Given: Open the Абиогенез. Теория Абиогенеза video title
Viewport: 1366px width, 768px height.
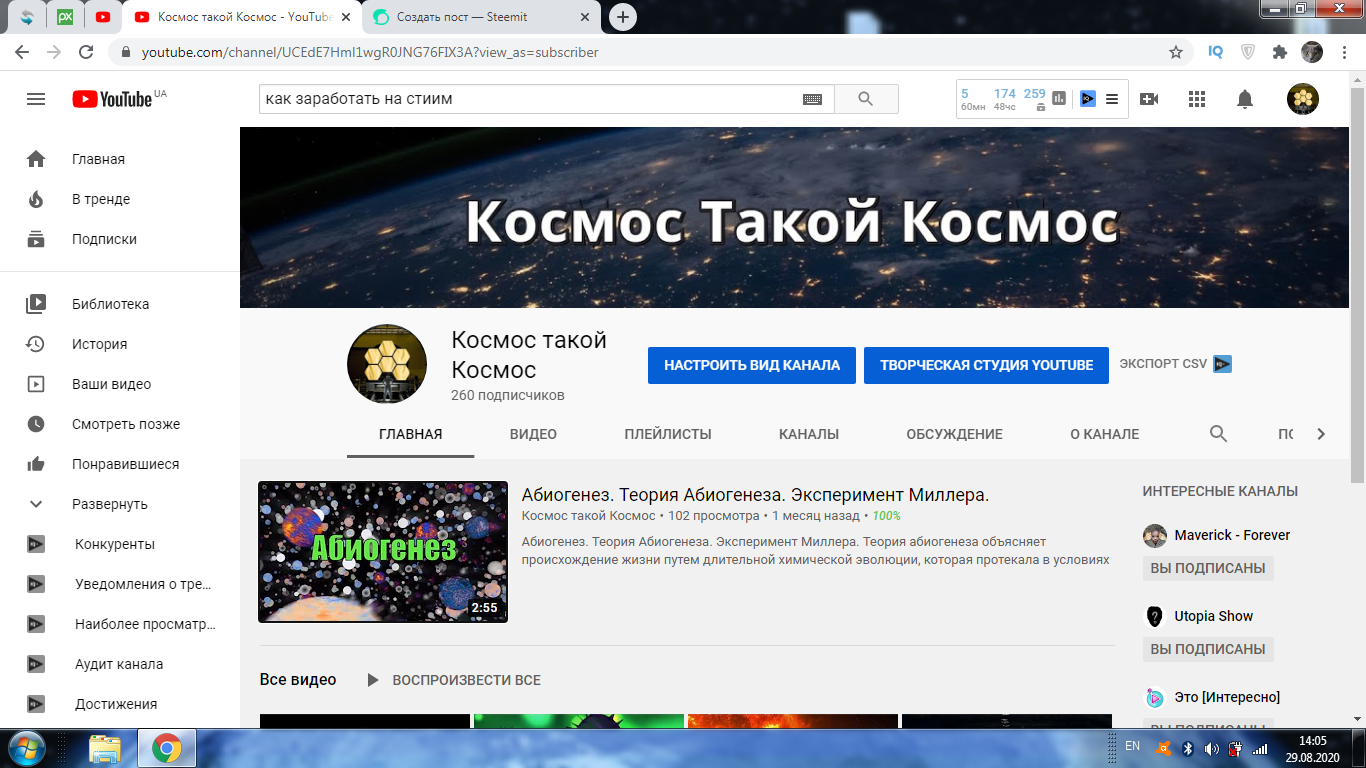Looking at the screenshot, I should pos(755,495).
